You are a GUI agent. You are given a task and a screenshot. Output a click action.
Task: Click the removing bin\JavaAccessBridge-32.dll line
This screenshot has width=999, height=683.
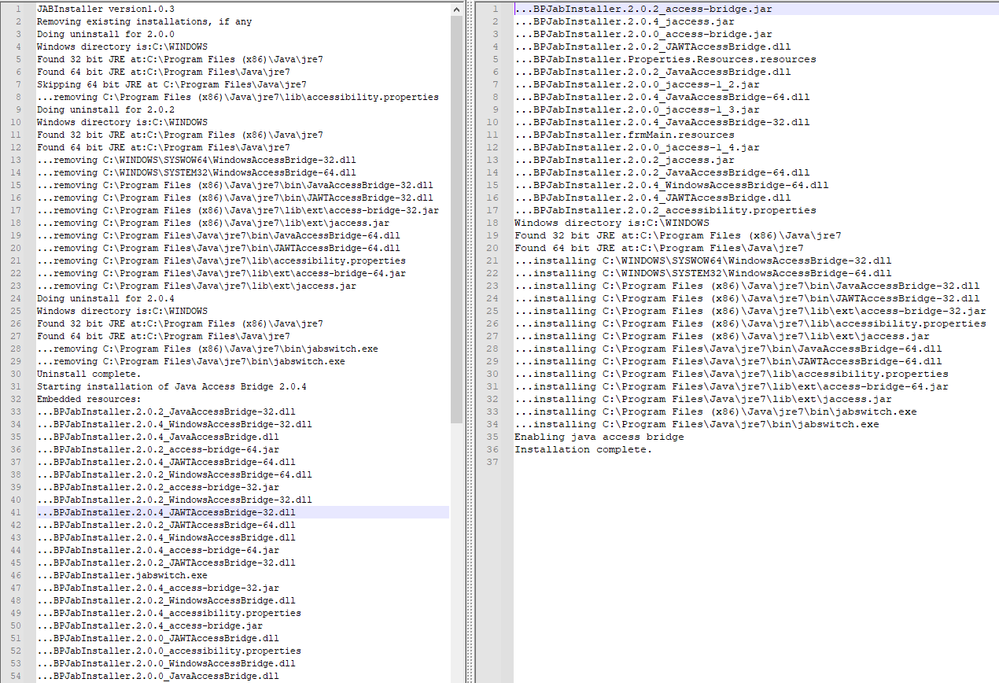[235, 185]
